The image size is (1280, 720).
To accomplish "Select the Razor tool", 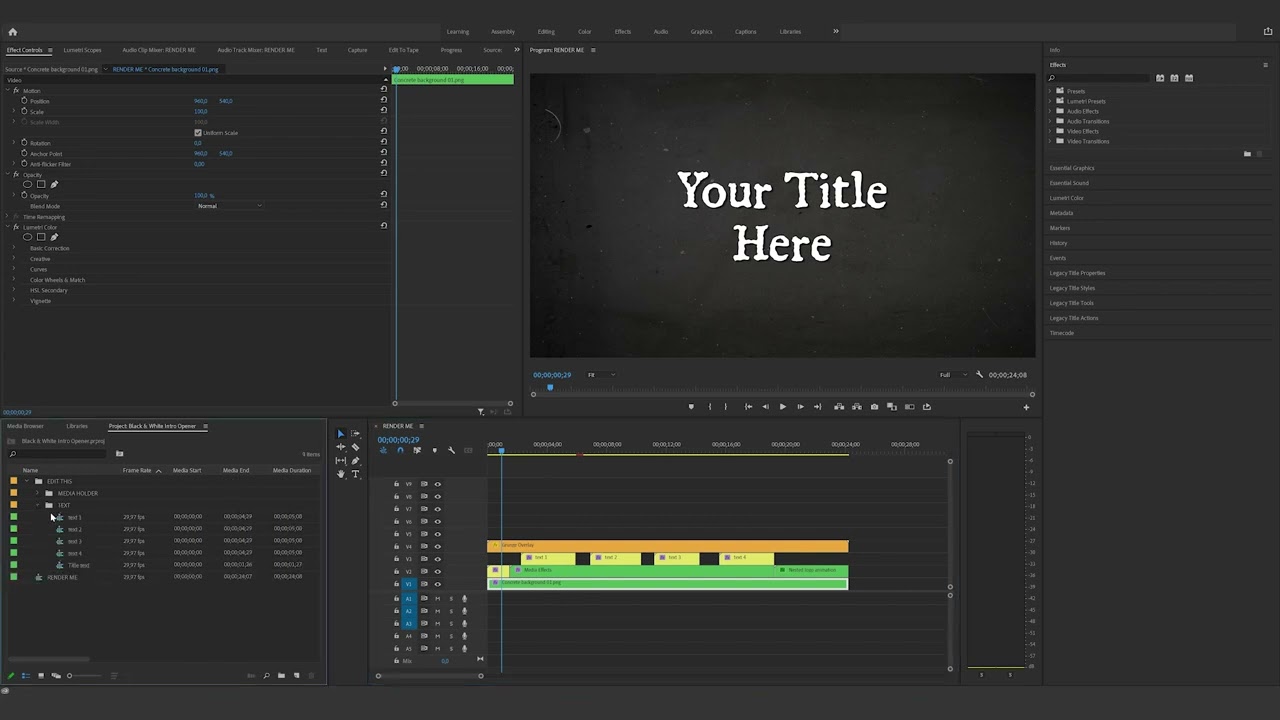I will [355, 447].
